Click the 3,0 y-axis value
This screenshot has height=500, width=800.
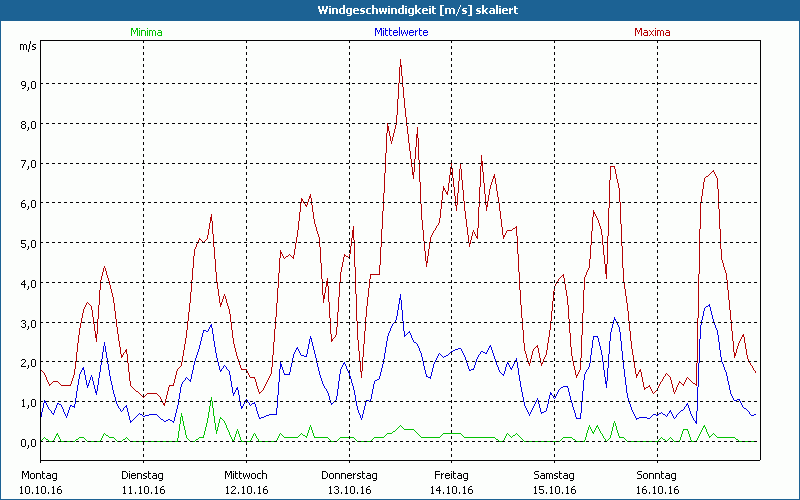coord(29,323)
